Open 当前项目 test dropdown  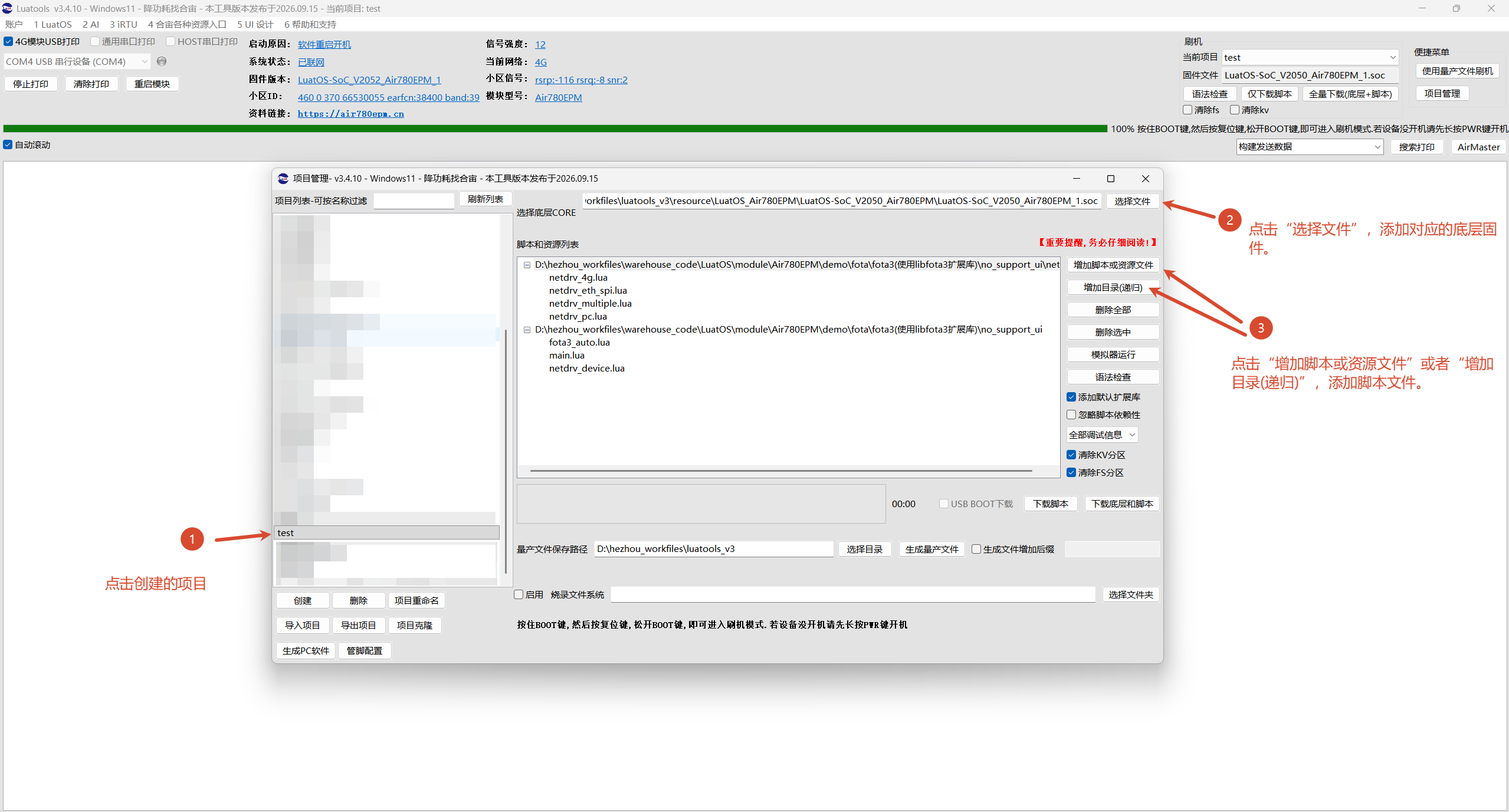point(1310,57)
